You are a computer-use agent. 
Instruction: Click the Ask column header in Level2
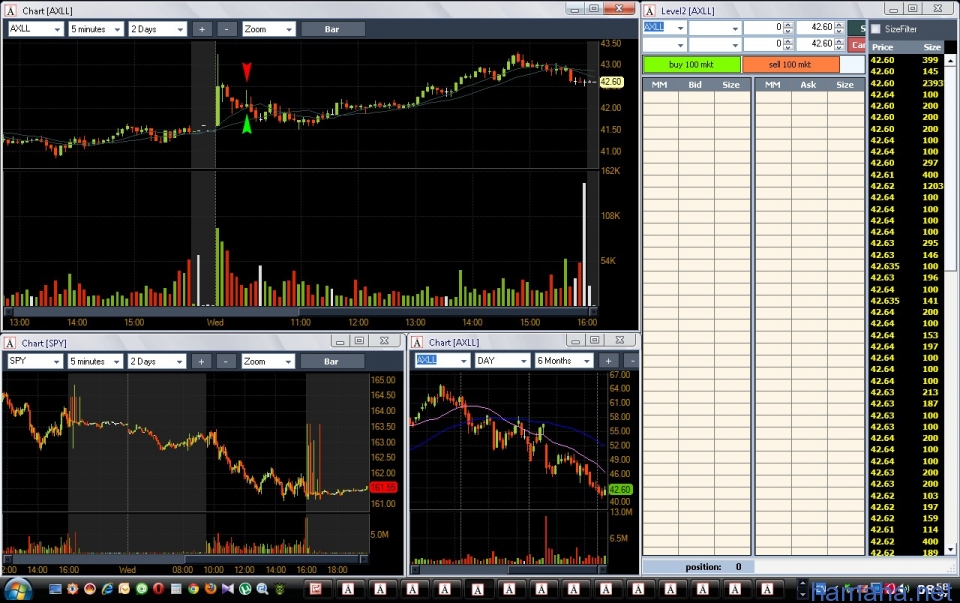(x=808, y=84)
